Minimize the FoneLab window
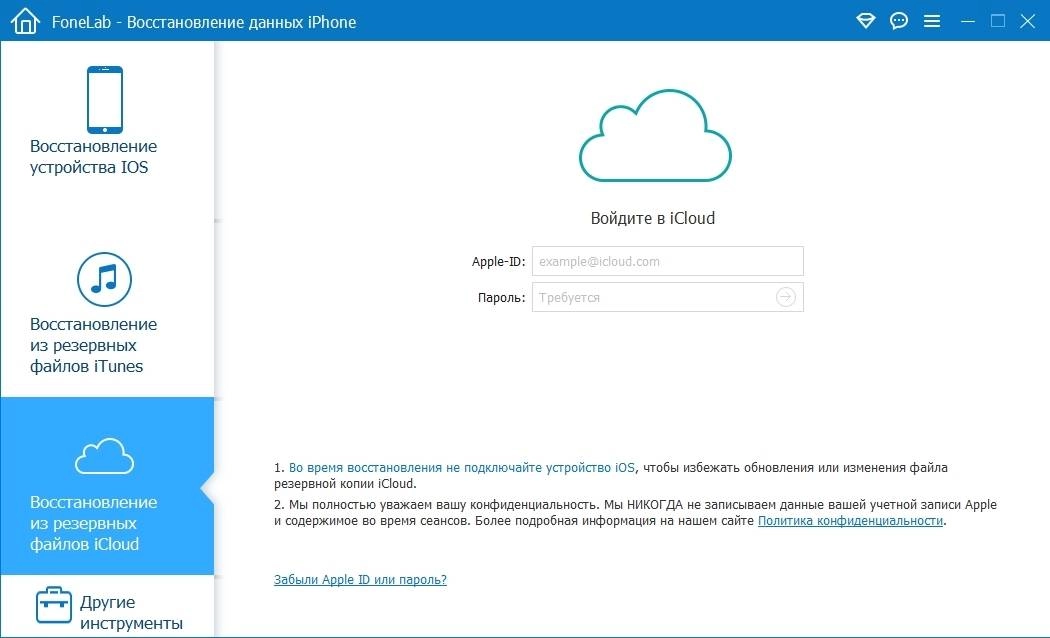 coord(968,21)
